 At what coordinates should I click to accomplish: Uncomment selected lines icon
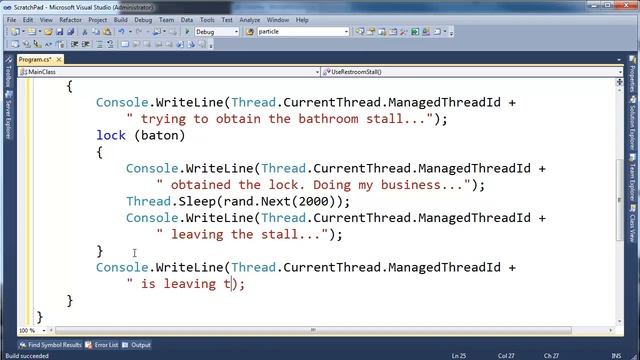(x=110, y=44)
